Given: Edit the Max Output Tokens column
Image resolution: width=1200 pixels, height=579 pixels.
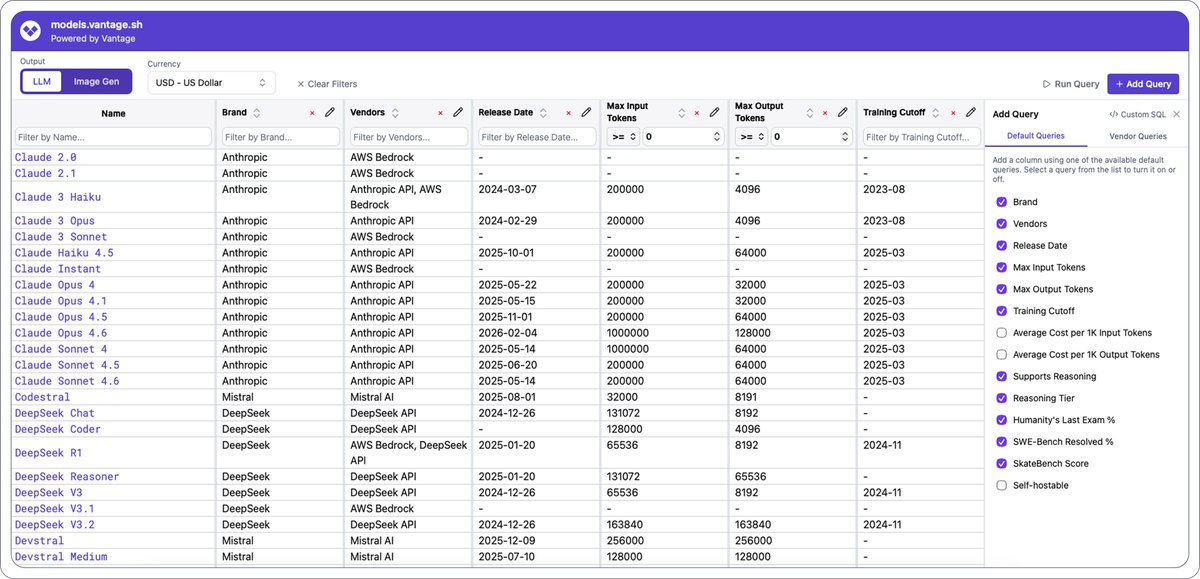Looking at the screenshot, I should point(842,113).
